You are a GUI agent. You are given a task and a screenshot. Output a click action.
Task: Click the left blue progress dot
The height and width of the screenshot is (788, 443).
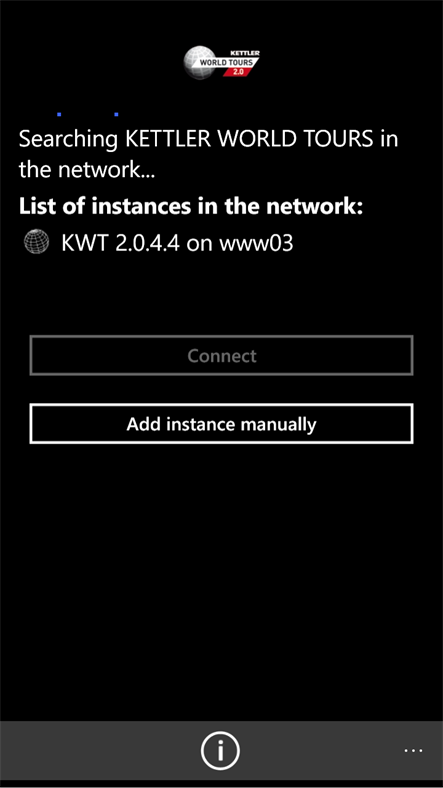(x=59, y=115)
